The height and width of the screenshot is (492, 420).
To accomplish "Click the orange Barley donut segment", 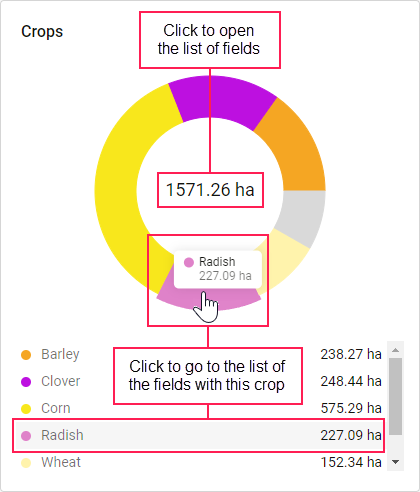I will click(295, 149).
